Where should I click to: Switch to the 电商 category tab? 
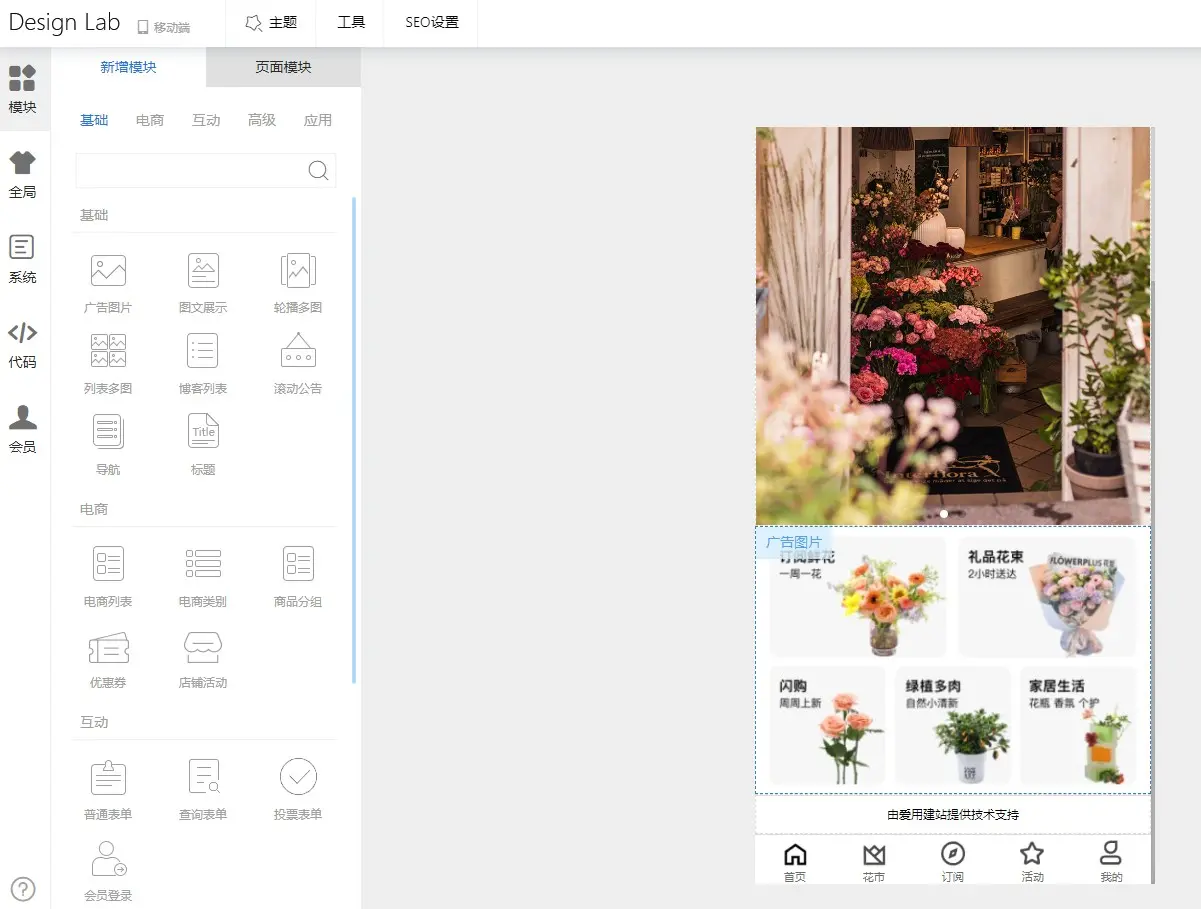150,120
